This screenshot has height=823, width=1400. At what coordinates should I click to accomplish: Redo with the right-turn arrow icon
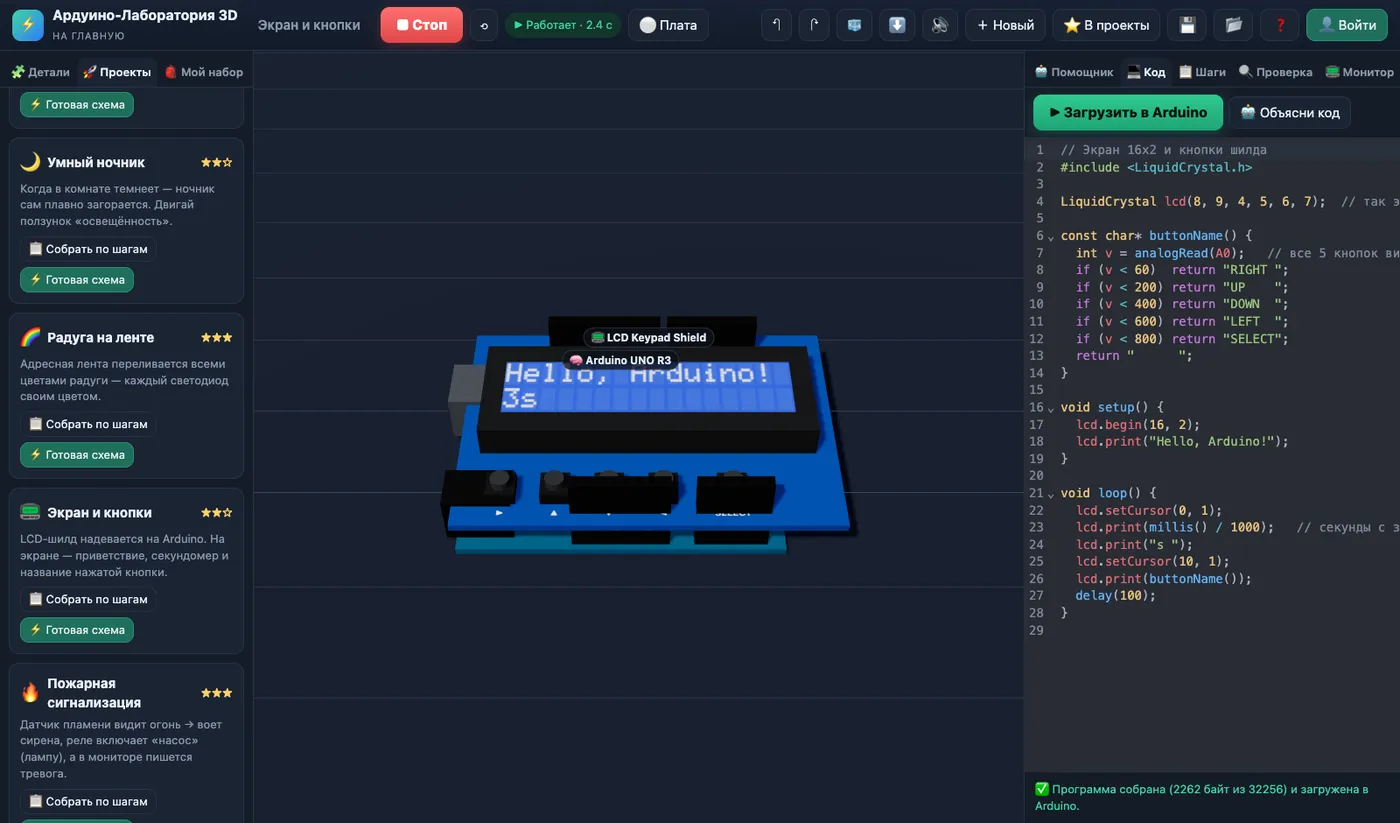point(815,25)
